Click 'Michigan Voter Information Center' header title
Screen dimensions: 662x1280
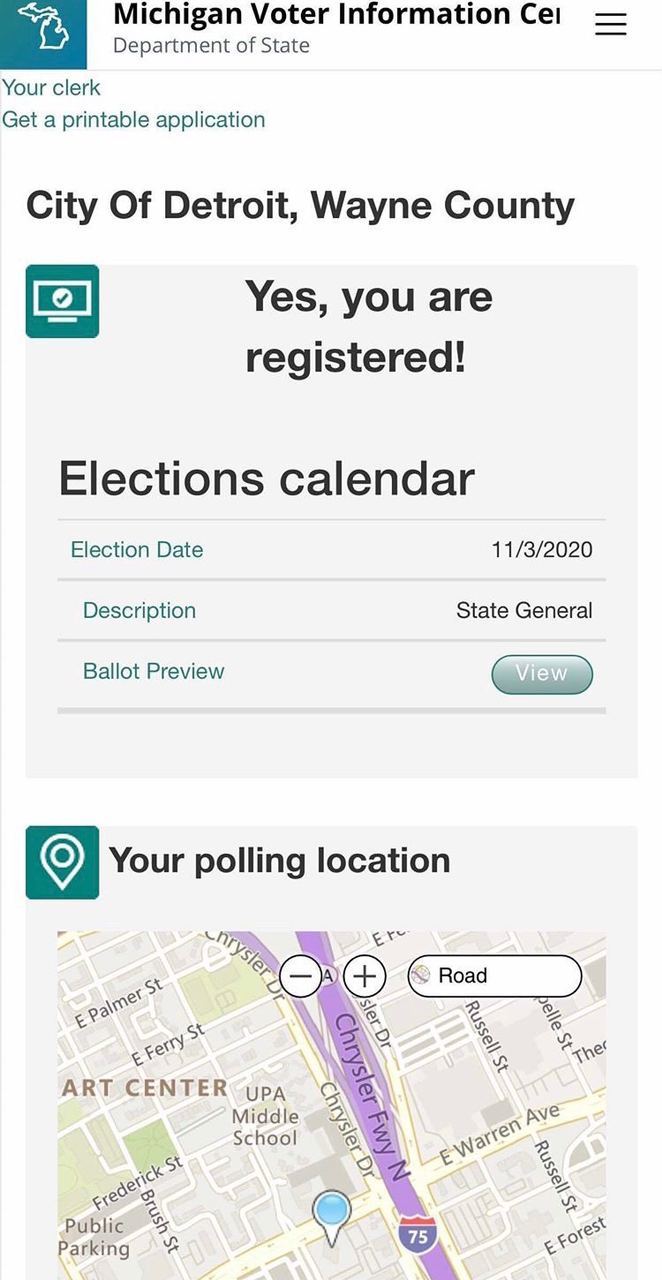[336, 15]
